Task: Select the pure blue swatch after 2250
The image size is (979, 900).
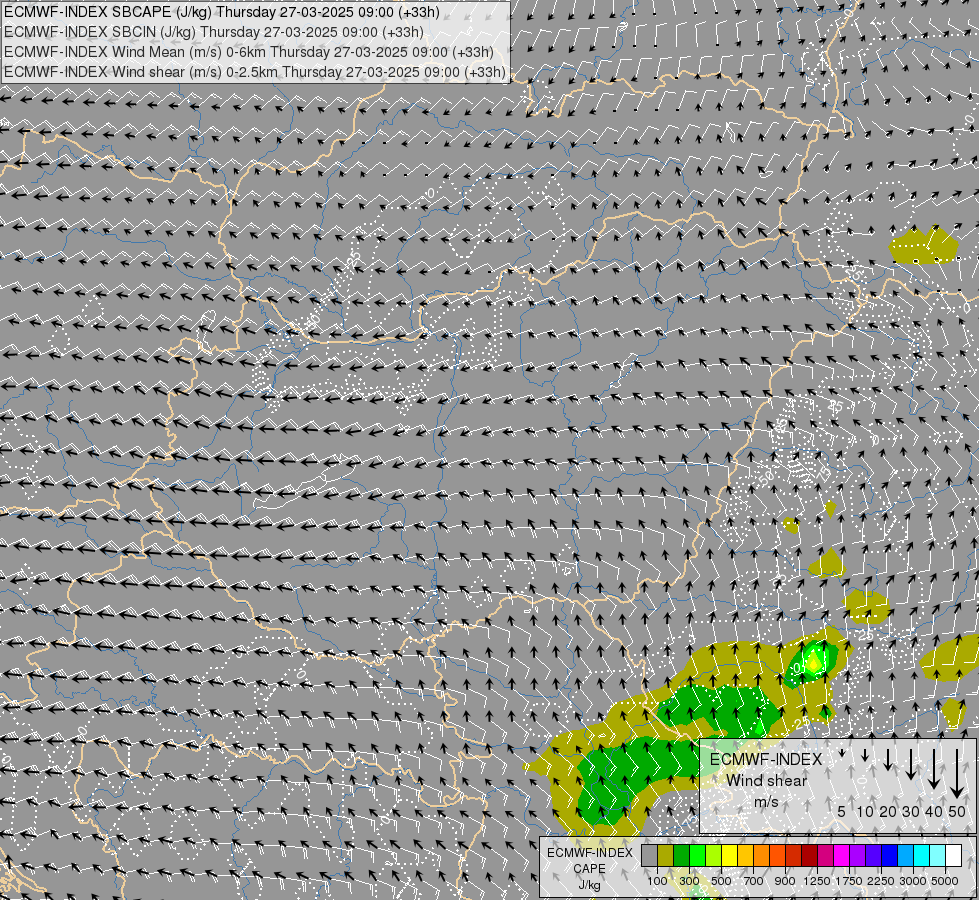Action: [x=890, y=856]
